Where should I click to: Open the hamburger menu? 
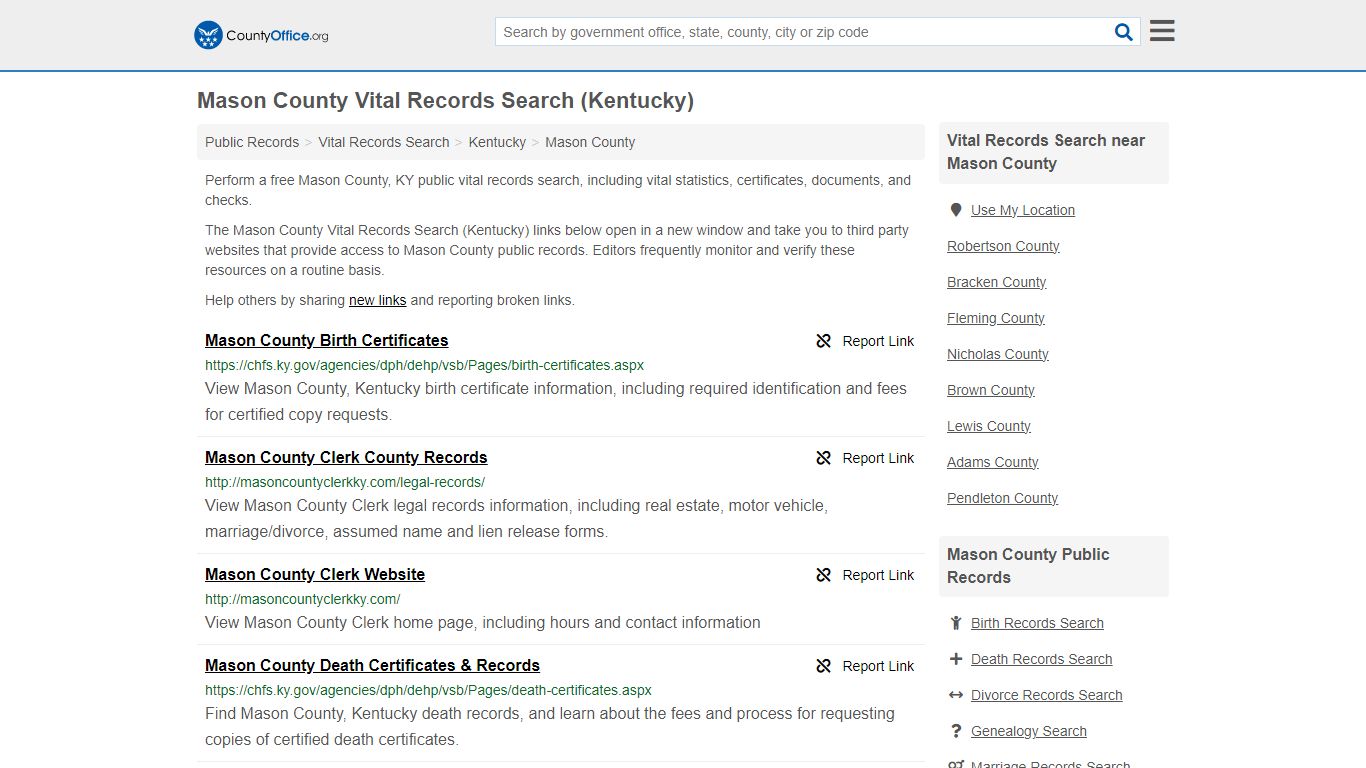pyautogui.click(x=1162, y=31)
